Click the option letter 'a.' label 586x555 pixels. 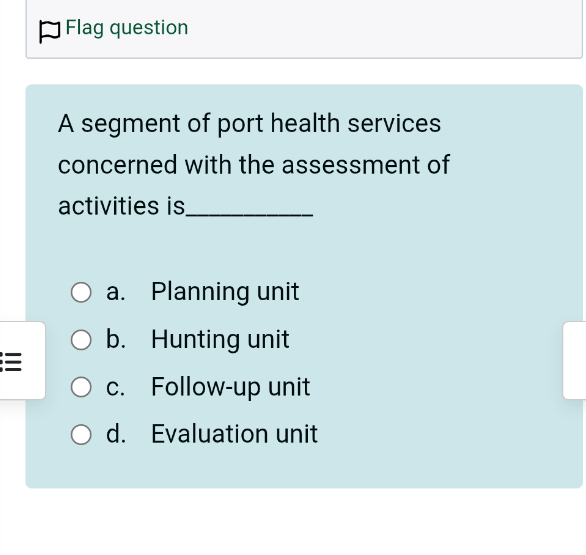click(x=115, y=292)
